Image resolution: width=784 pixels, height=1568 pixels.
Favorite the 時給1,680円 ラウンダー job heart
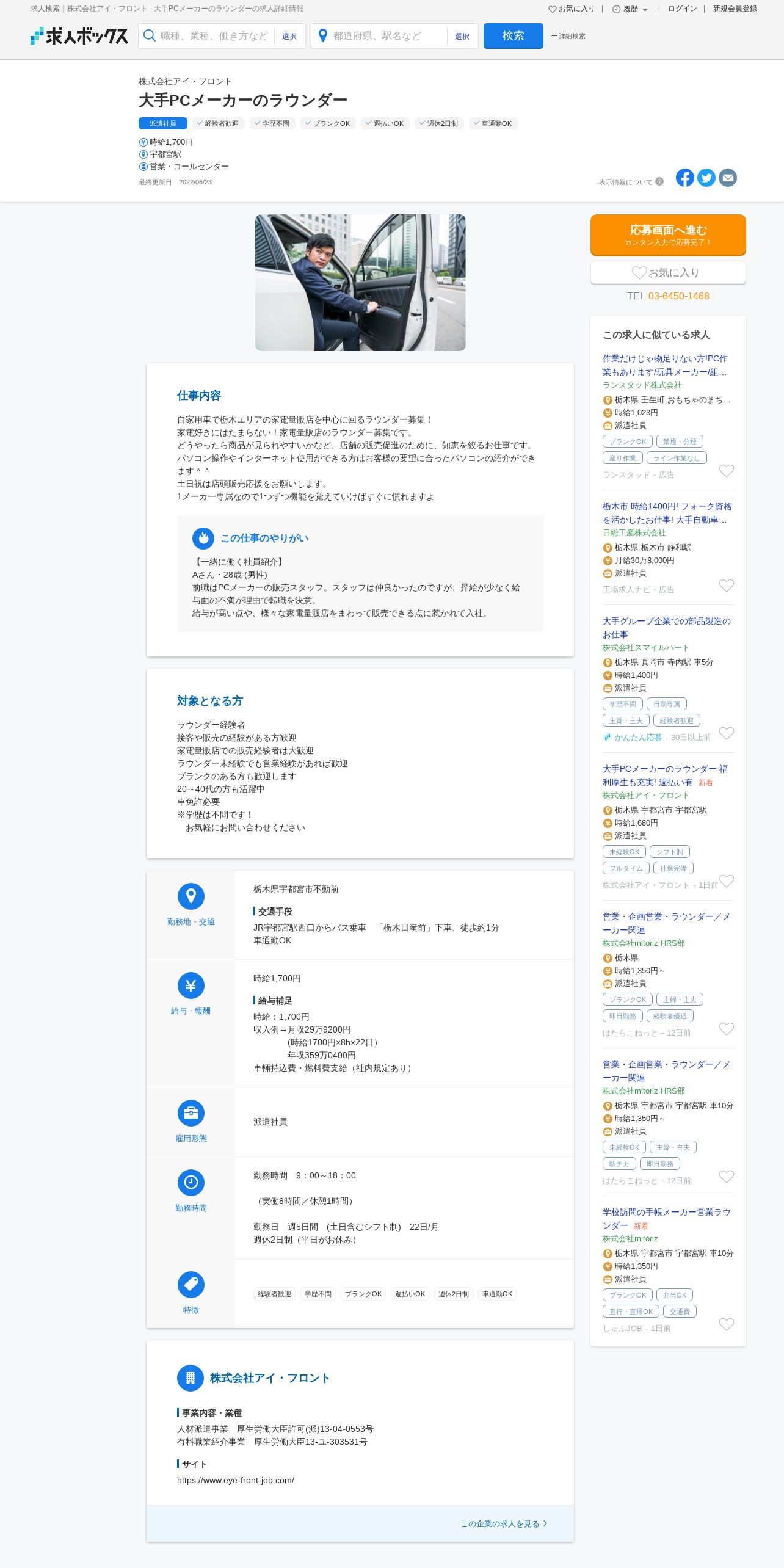tap(727, 881)
